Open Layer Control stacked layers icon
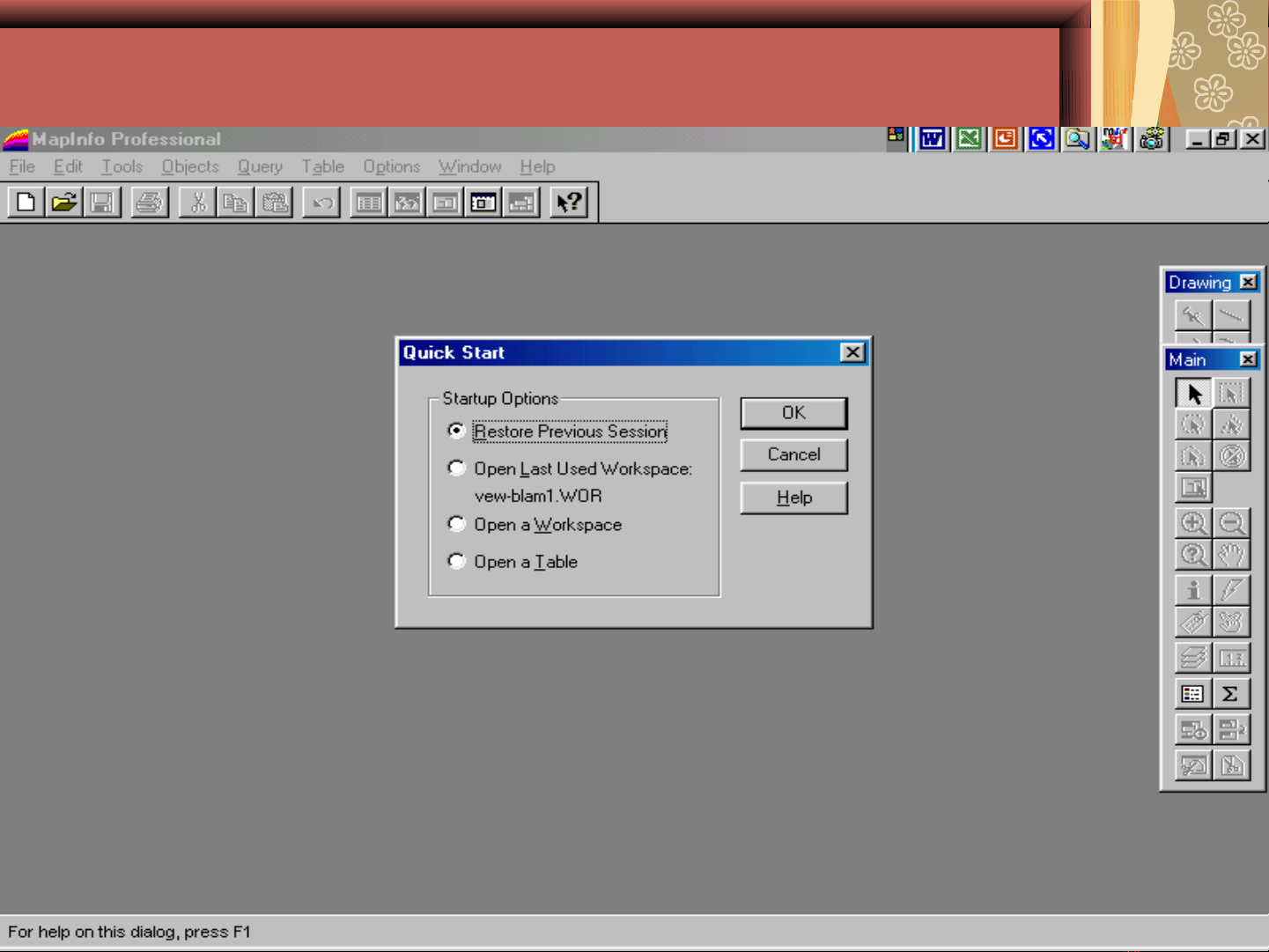Image resolution: width=1269 pixels, height=952 pixels. click(x=1193, y=658)
